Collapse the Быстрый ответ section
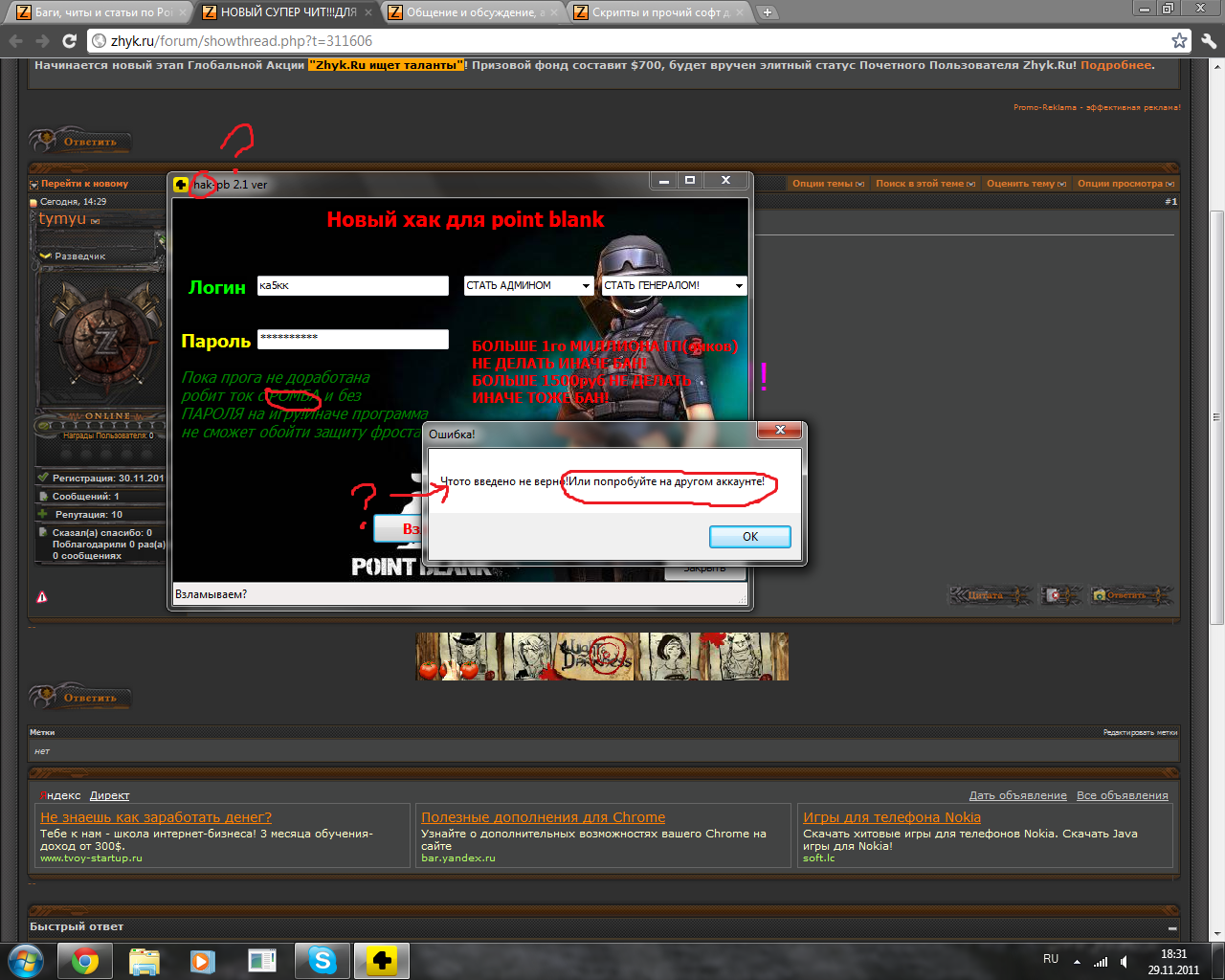This screenshot has width=1225, height=980. pos(1172,927)
